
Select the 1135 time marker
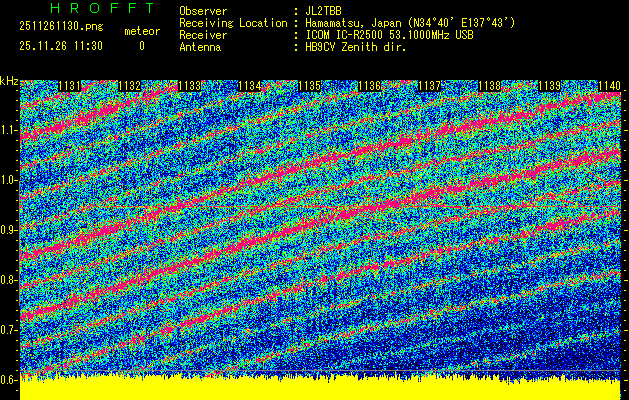(310, 86)
